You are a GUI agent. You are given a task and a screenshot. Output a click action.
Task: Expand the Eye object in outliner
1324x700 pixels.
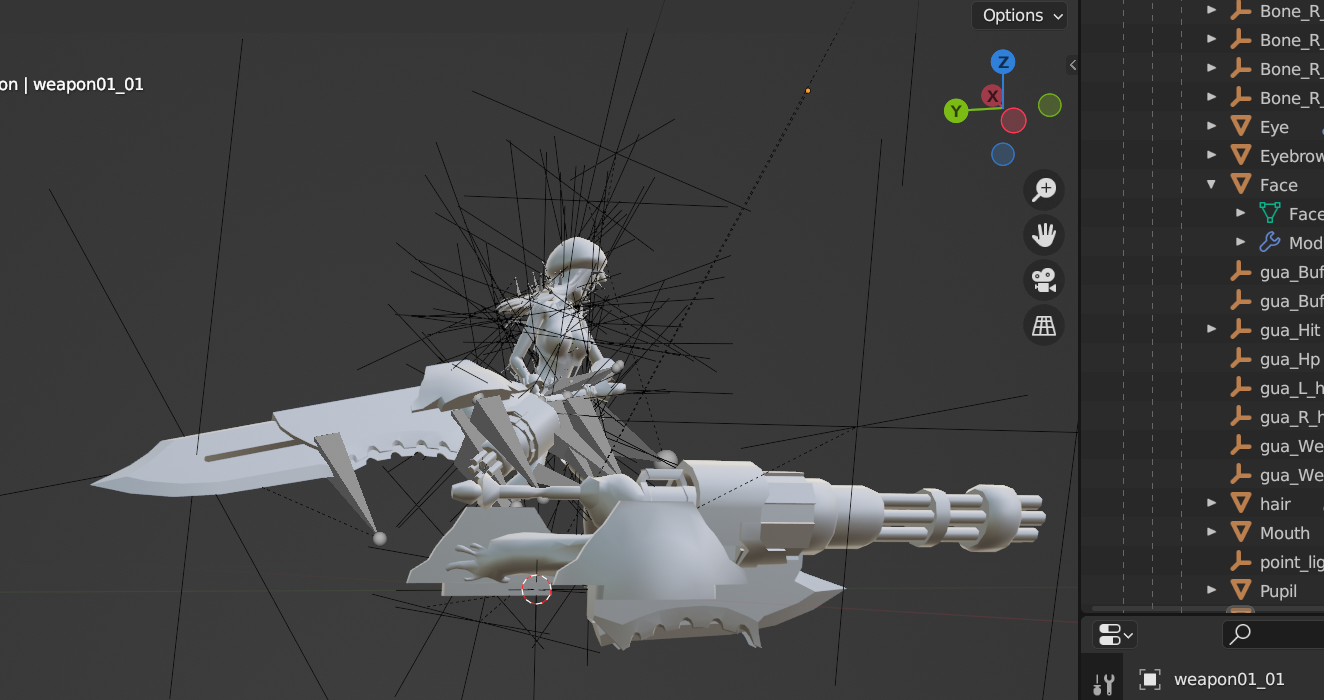[1212, 127]
